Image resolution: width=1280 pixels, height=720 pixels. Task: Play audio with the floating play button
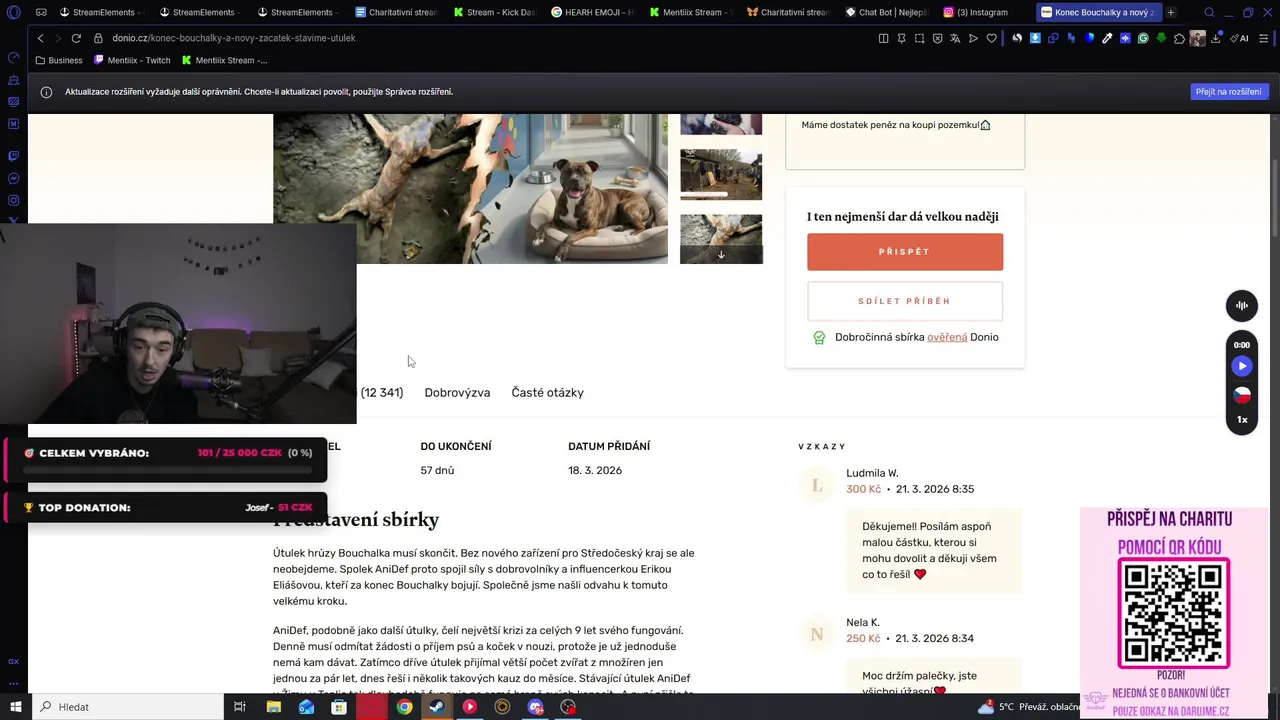(x=1242, y=367)
